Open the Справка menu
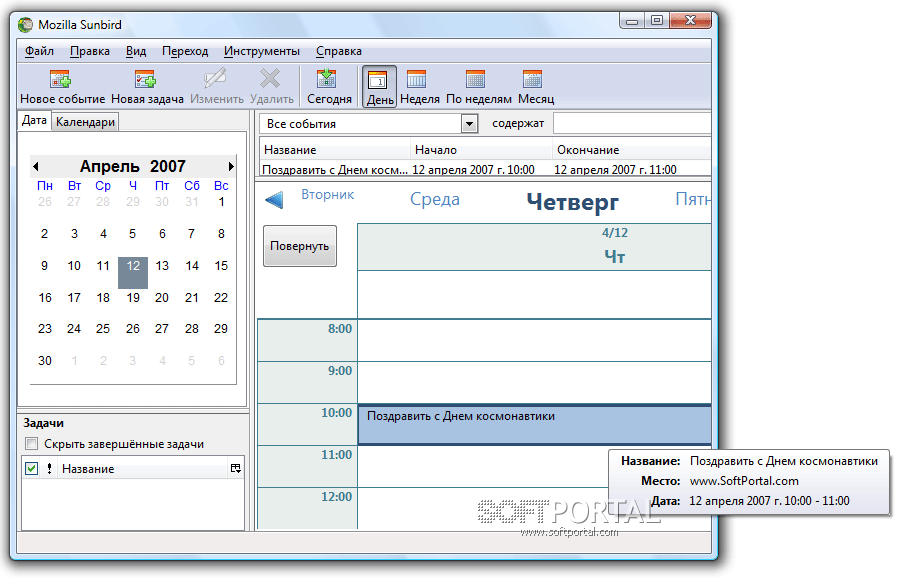 338,51
